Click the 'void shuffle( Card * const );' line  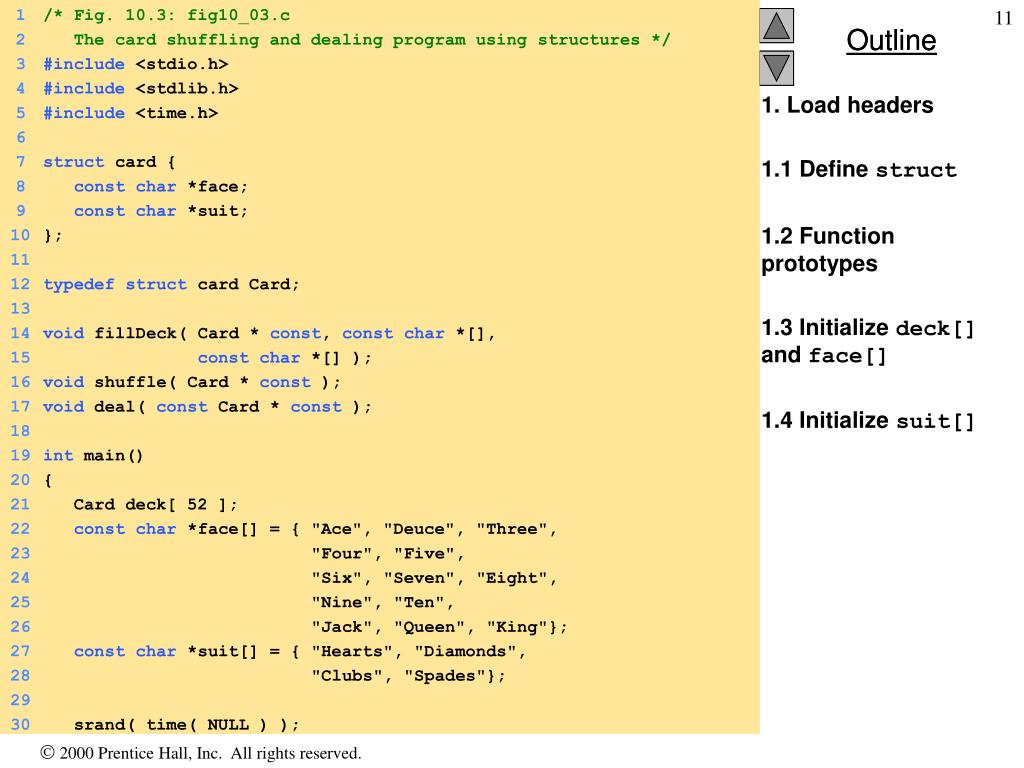tap(191, 382)
